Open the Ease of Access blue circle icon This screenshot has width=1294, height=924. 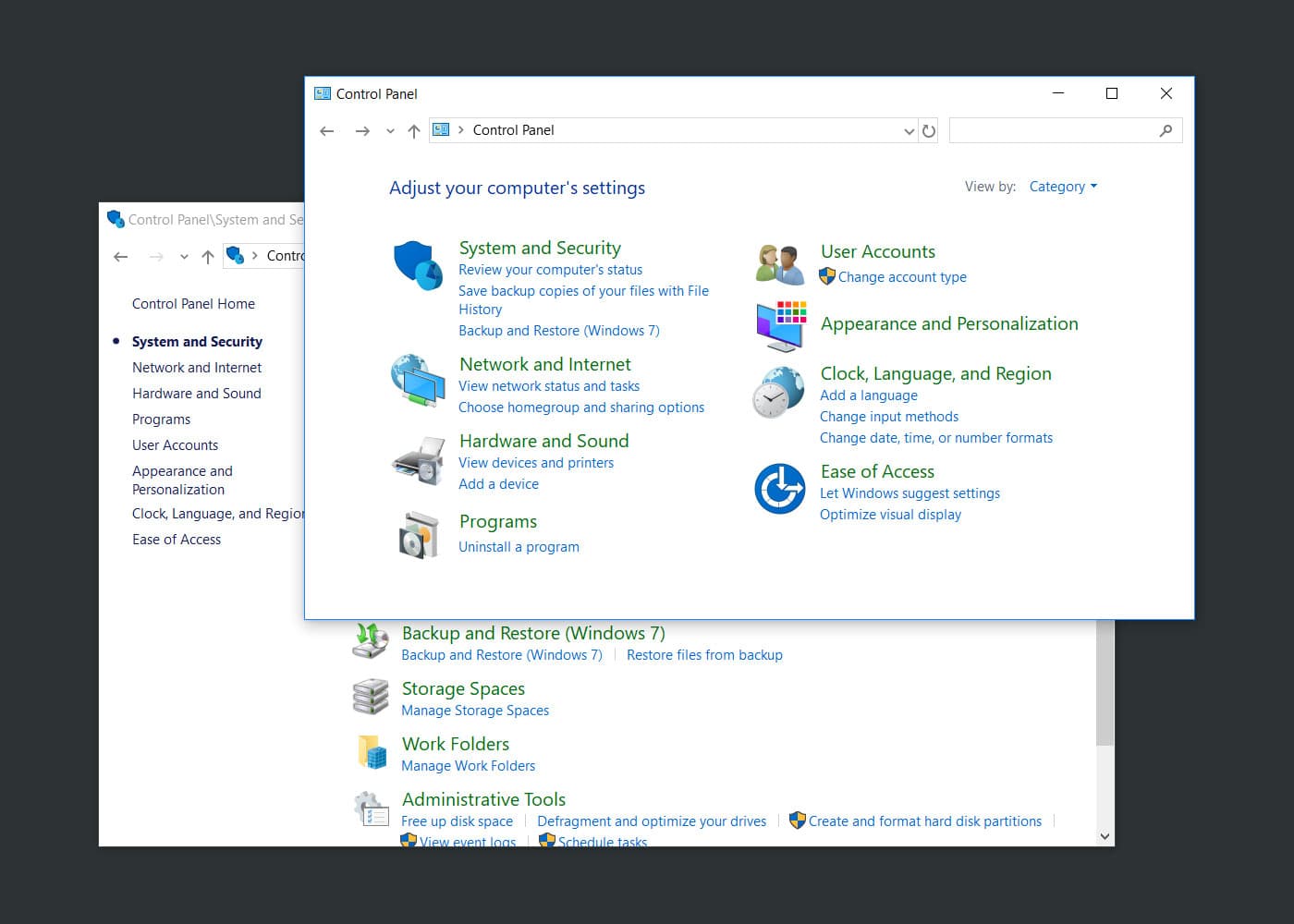780,489
